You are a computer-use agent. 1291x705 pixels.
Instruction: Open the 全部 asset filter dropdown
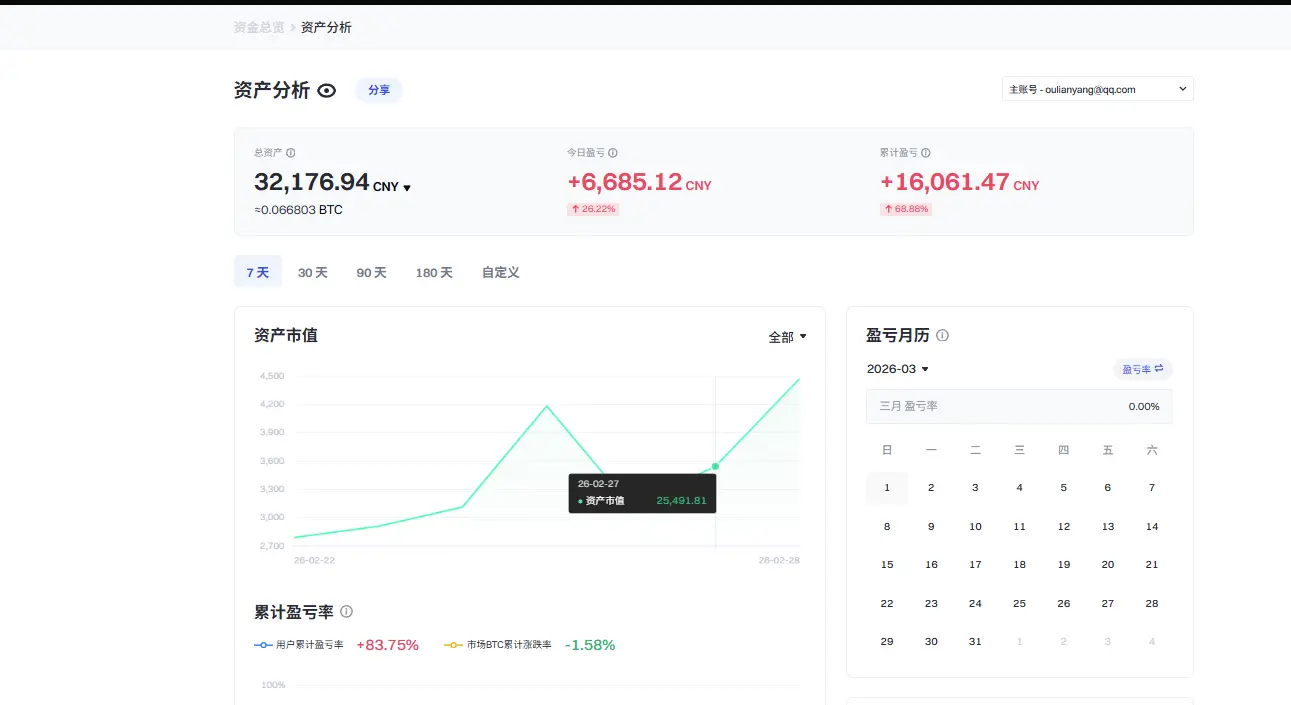click(787, 337)
